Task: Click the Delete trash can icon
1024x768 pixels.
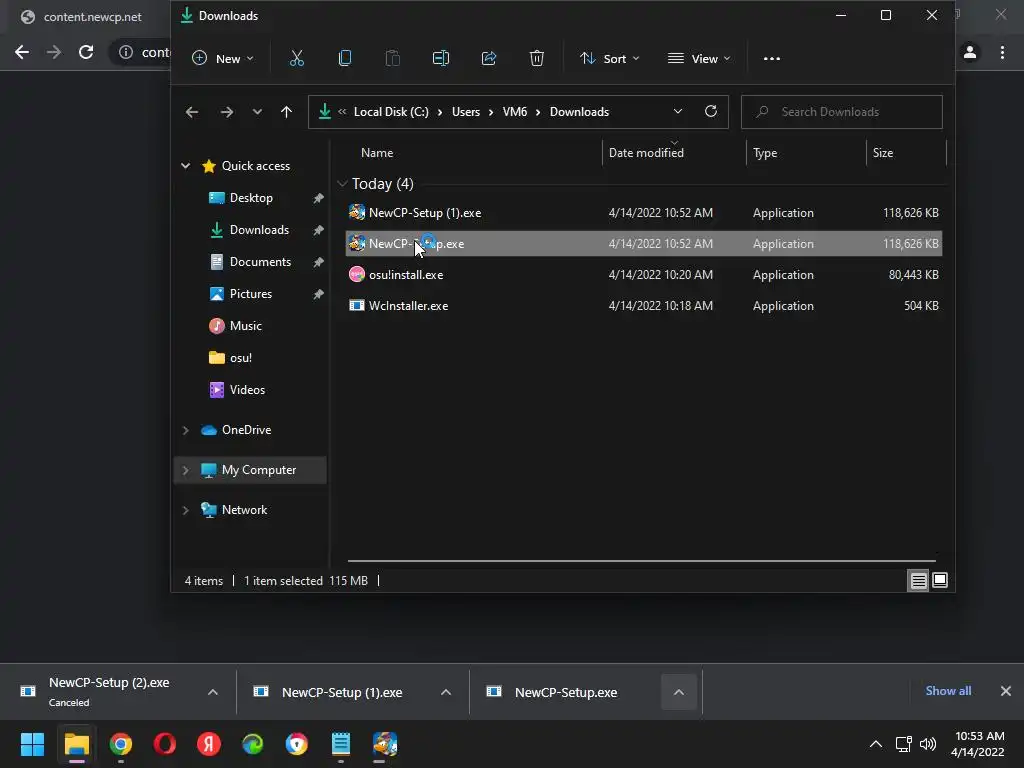Action: 536,59
